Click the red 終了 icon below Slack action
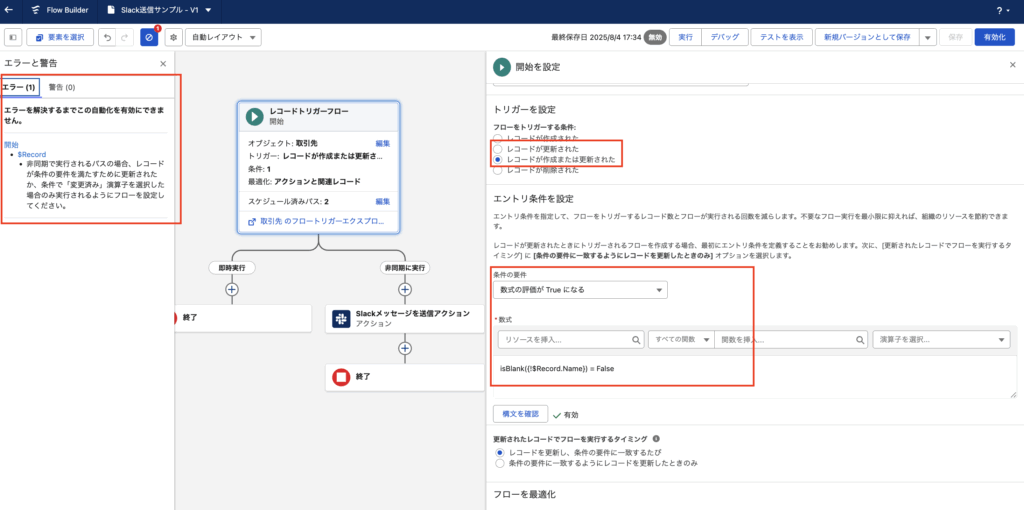Viewport: 1024px width, 510px height. [341, 377]
